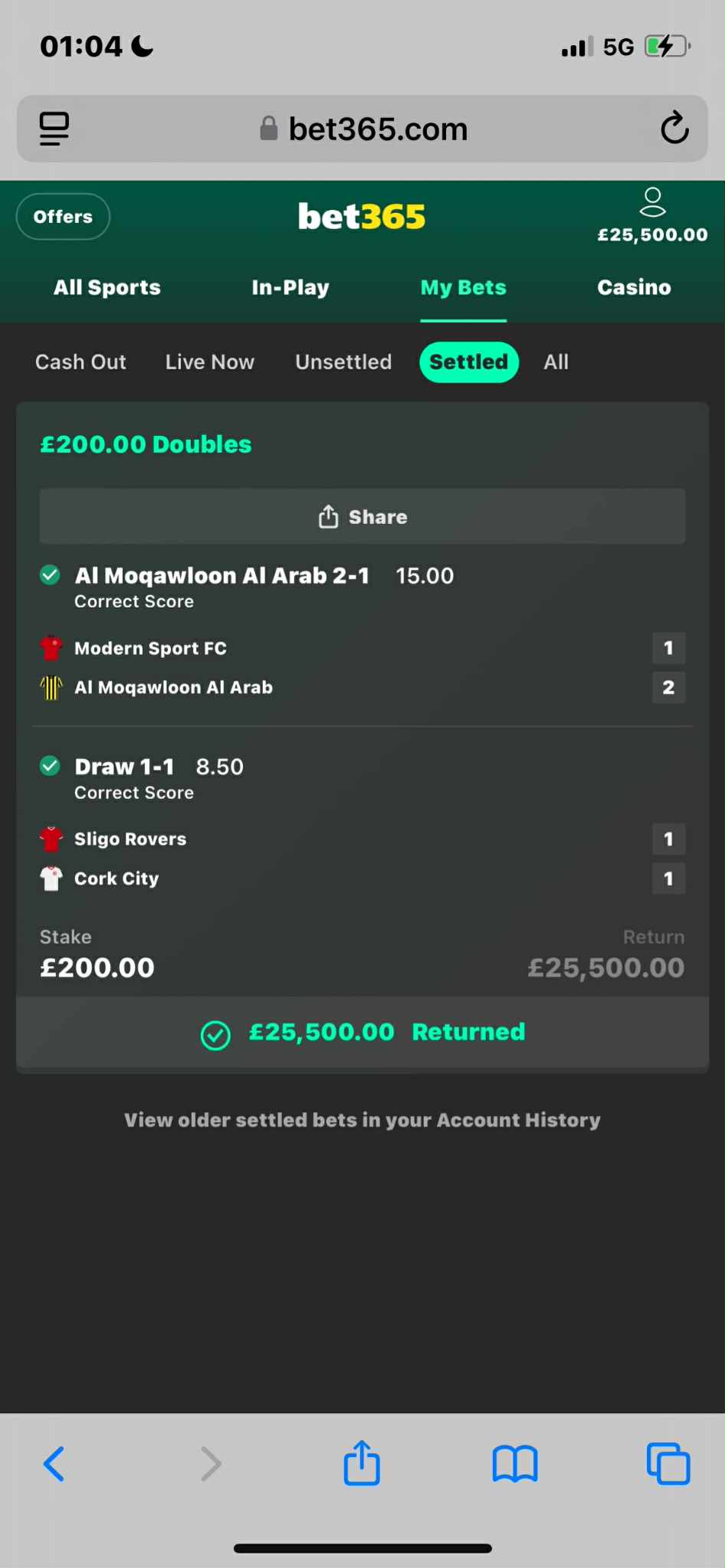The image size is (725, 1568).
Task: Open the All Sports tab
Action: [107, 287]
